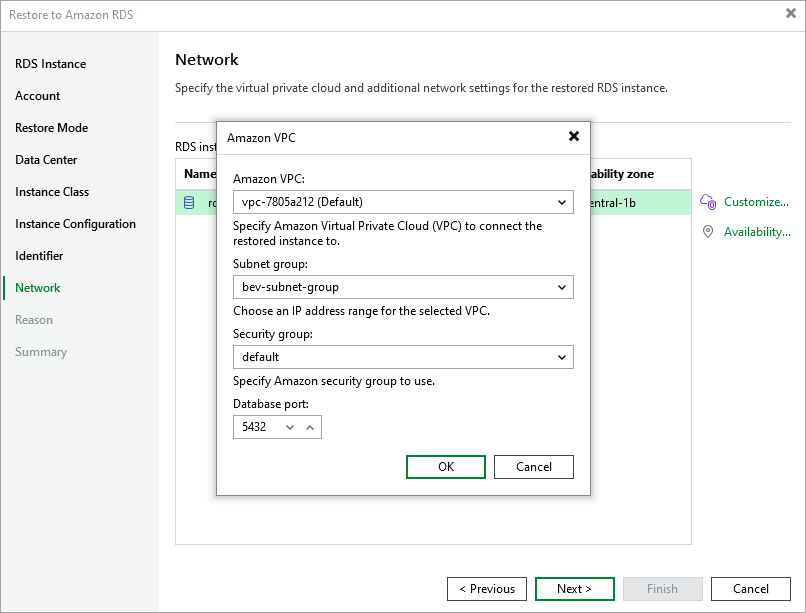Switch to the Instance Class step
The image size is (806, 613).
(52, 192)
